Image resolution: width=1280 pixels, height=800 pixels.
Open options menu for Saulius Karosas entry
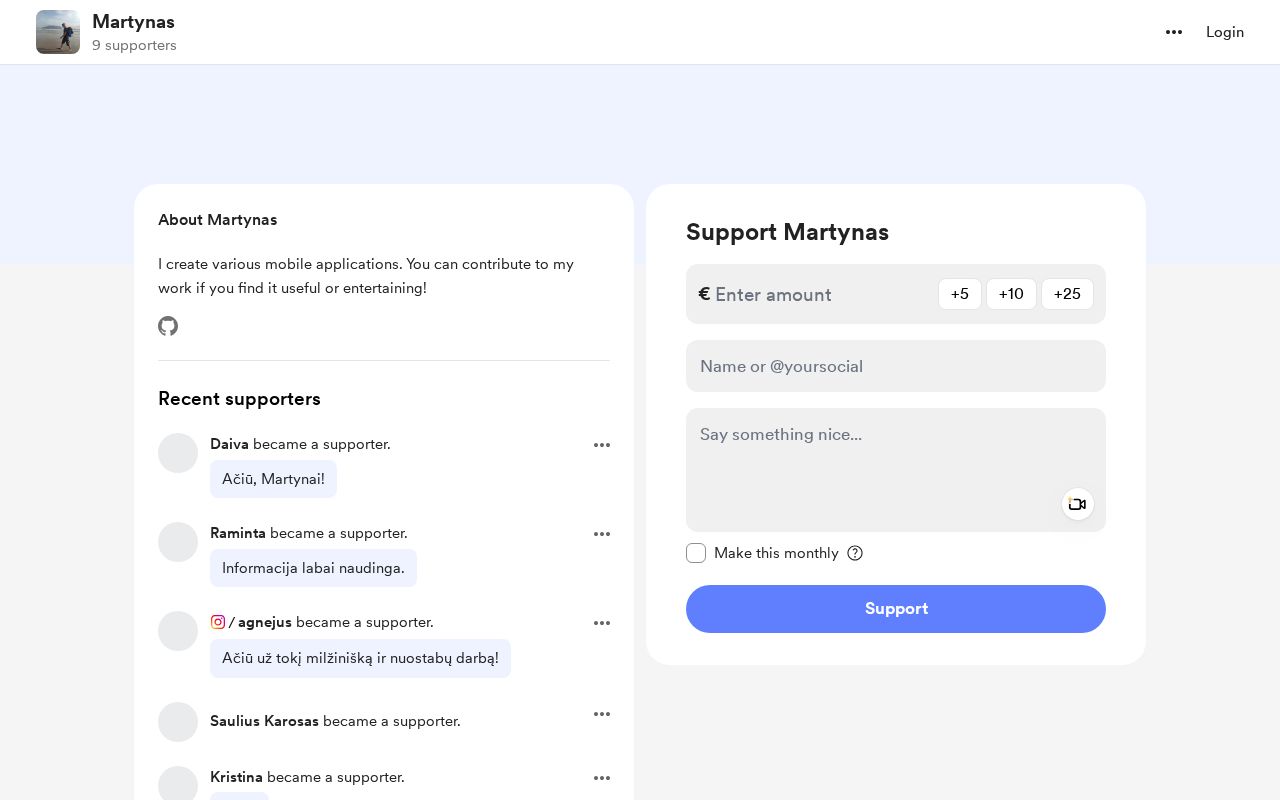(602, 714)
